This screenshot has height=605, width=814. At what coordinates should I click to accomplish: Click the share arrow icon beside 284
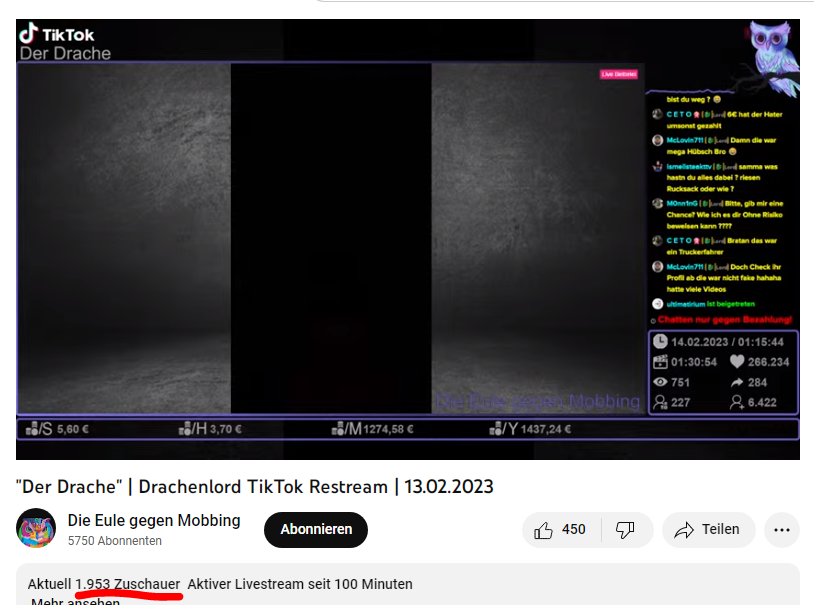pyautogui.click(x=737, y=382)
